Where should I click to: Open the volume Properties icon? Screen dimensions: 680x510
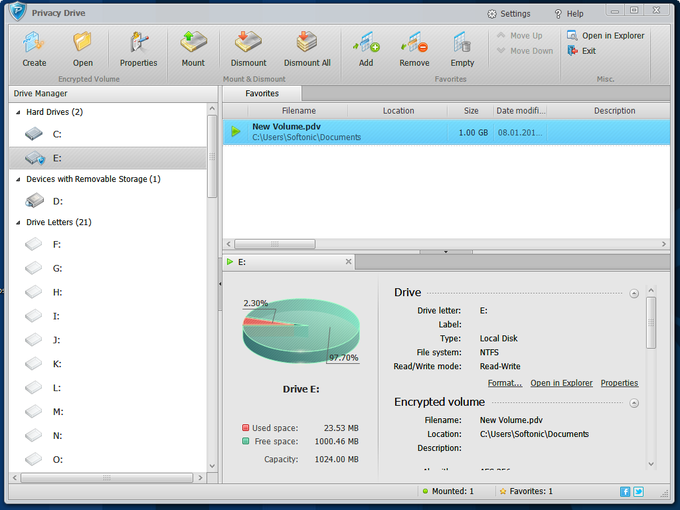click(x=138, y=42)
